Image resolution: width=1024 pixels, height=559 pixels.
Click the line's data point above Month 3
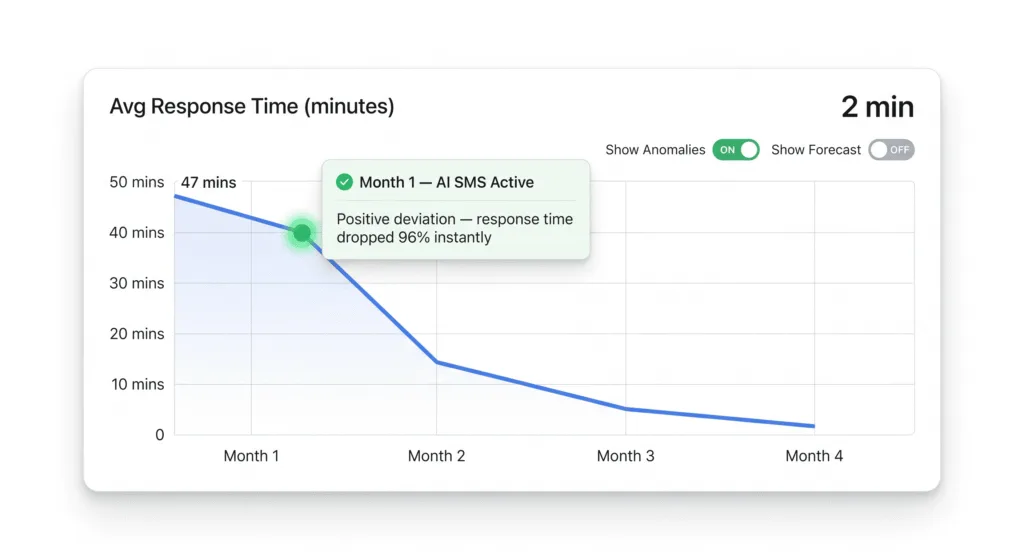tap(626, 409)
